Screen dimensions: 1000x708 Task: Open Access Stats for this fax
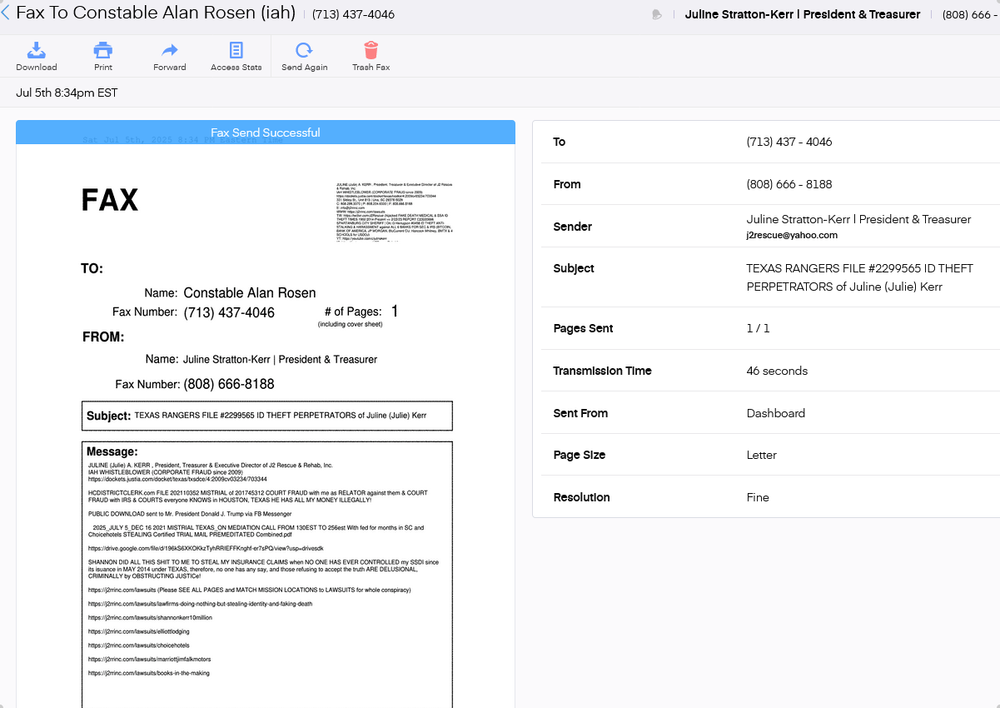point(236,56)
